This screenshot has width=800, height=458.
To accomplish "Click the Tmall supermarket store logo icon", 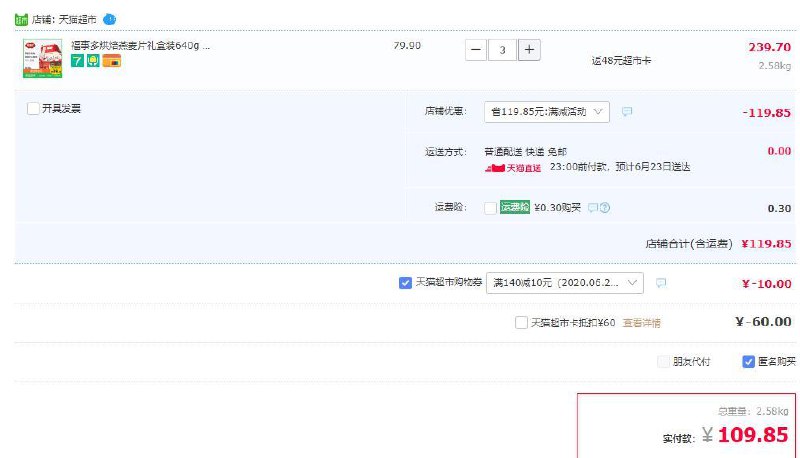I will coord(21,20).
